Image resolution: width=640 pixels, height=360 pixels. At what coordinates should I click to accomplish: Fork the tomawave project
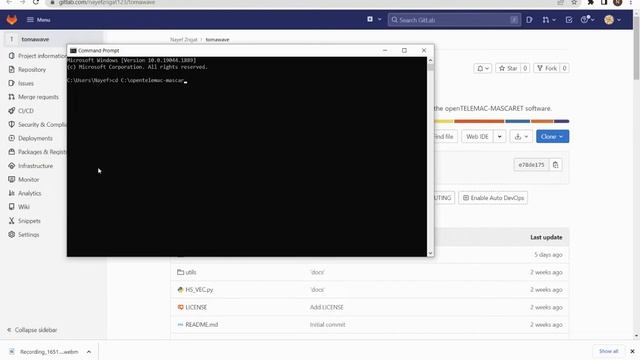(x=547, y=68)
